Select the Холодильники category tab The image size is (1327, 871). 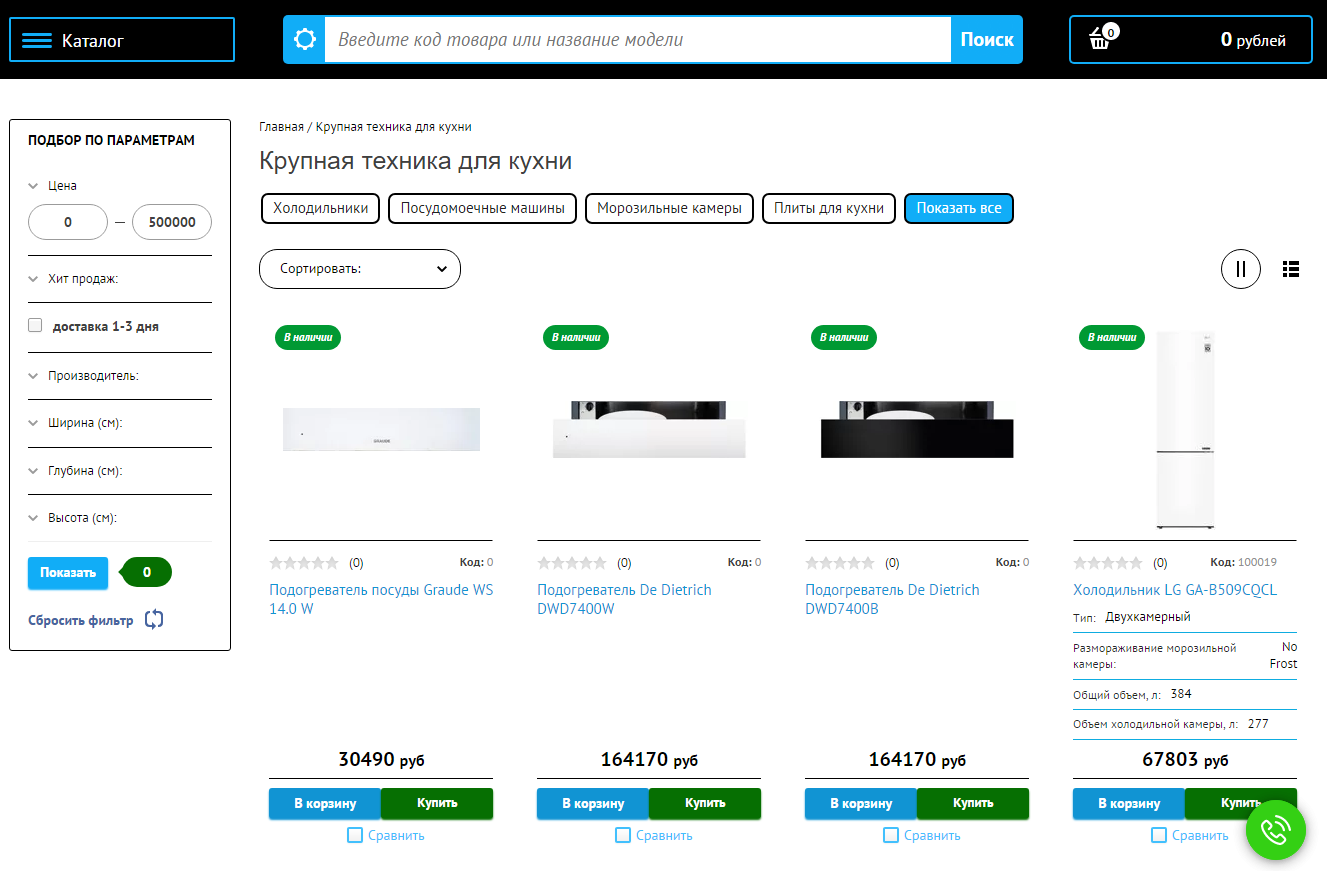pyautogui.click(x=320, y=209)
